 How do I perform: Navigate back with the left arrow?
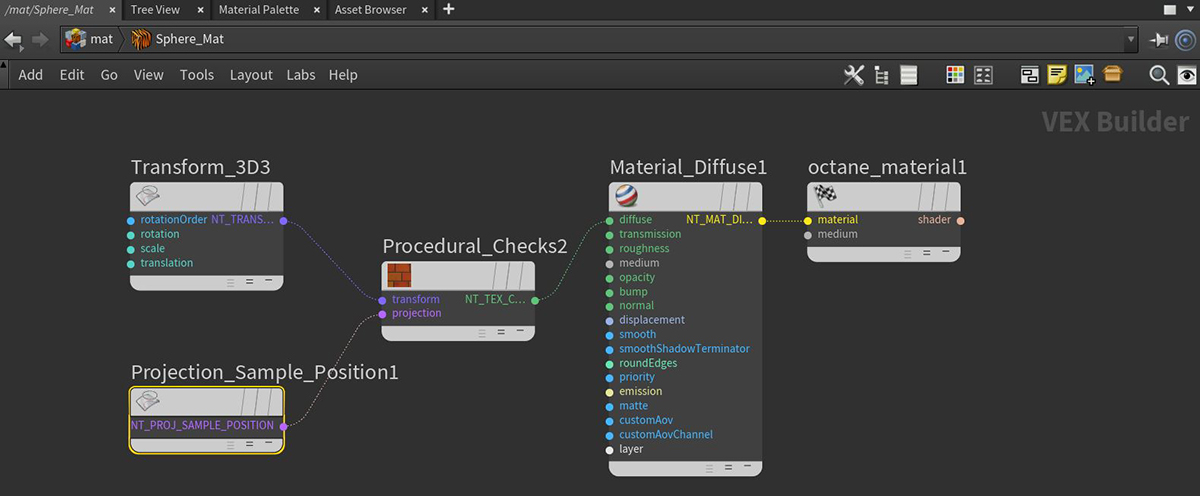[14, 40]
